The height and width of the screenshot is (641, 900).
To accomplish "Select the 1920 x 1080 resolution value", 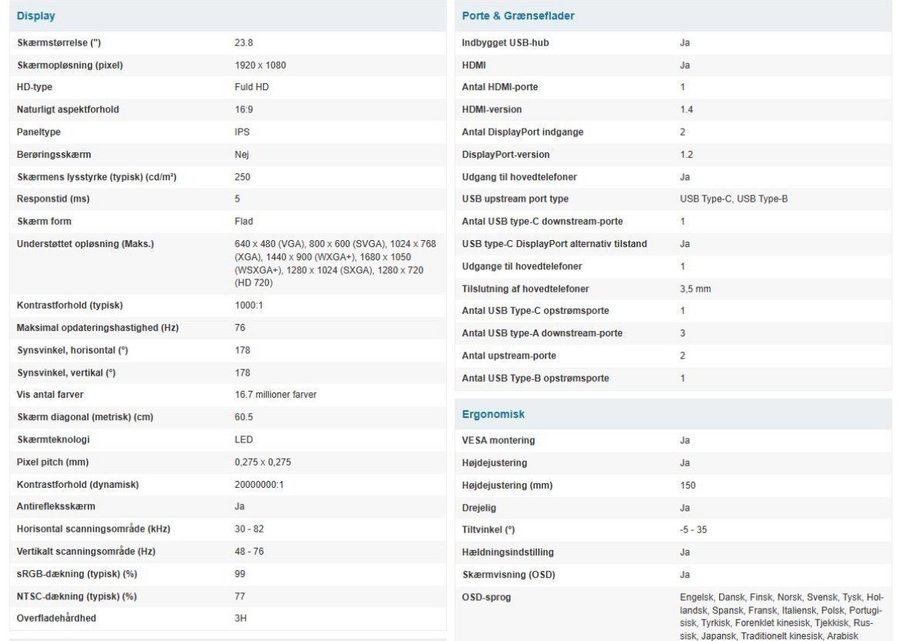I will tap(262, 65).
